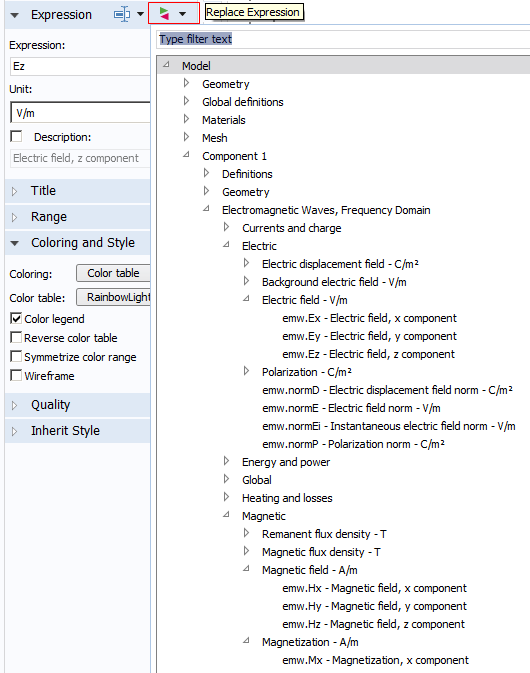This screenshot has height=673, width=530.
Task: Click the Replace Expression icon
Action: (164, 14)
